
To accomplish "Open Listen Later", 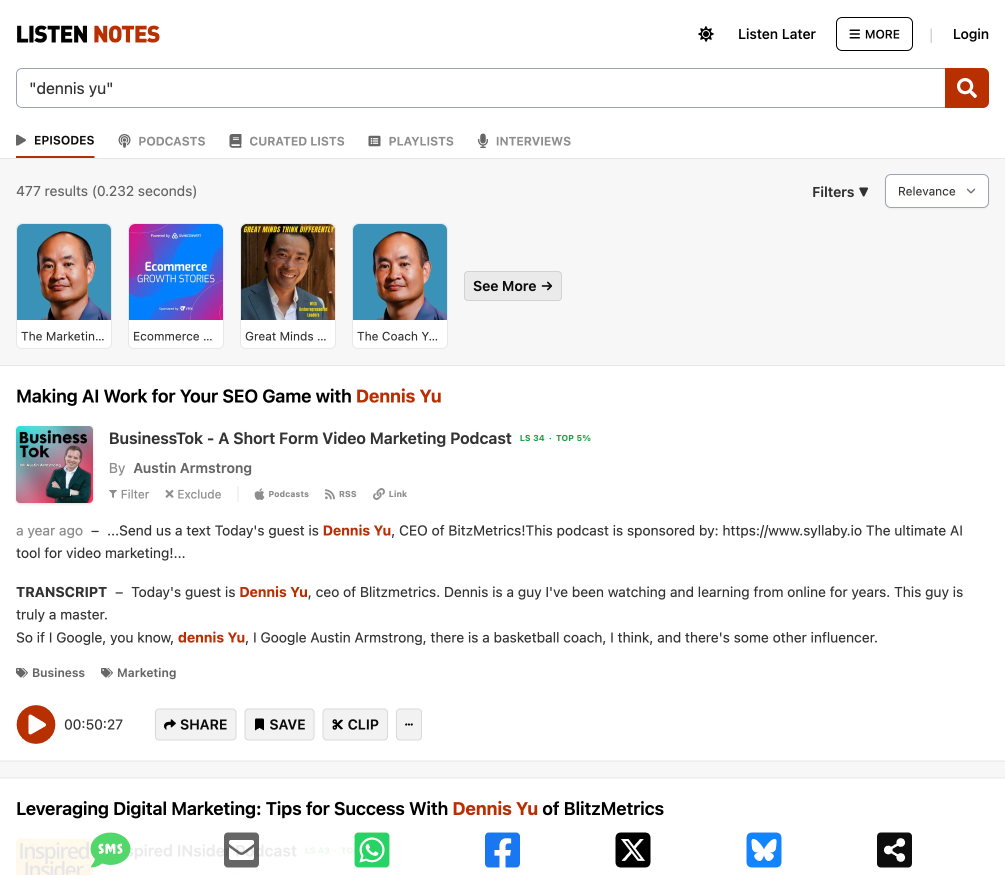I will (776, 33).
